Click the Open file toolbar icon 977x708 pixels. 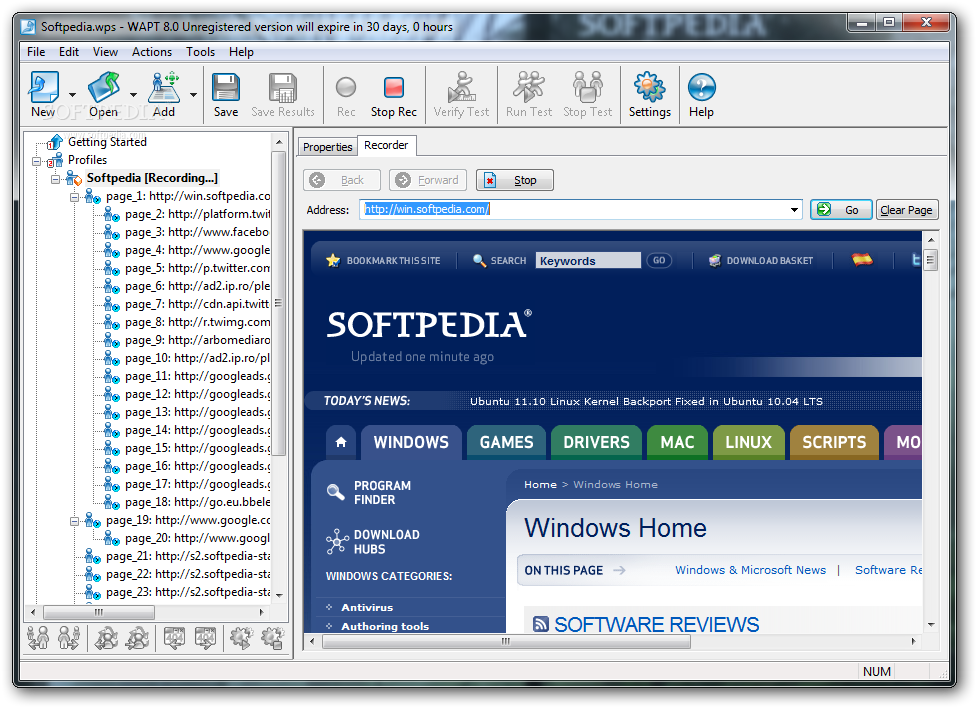click(103, 87)
